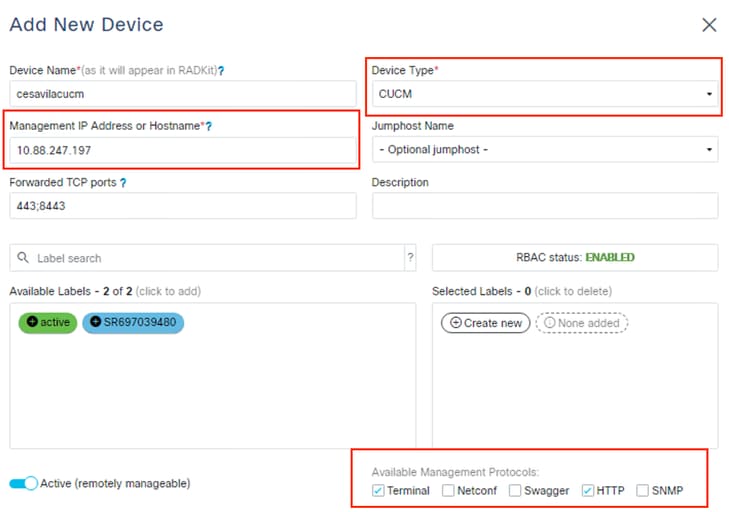Open help for Management IP Address field
The height and width of the screenshot is (512, 729).
[209, 126]
